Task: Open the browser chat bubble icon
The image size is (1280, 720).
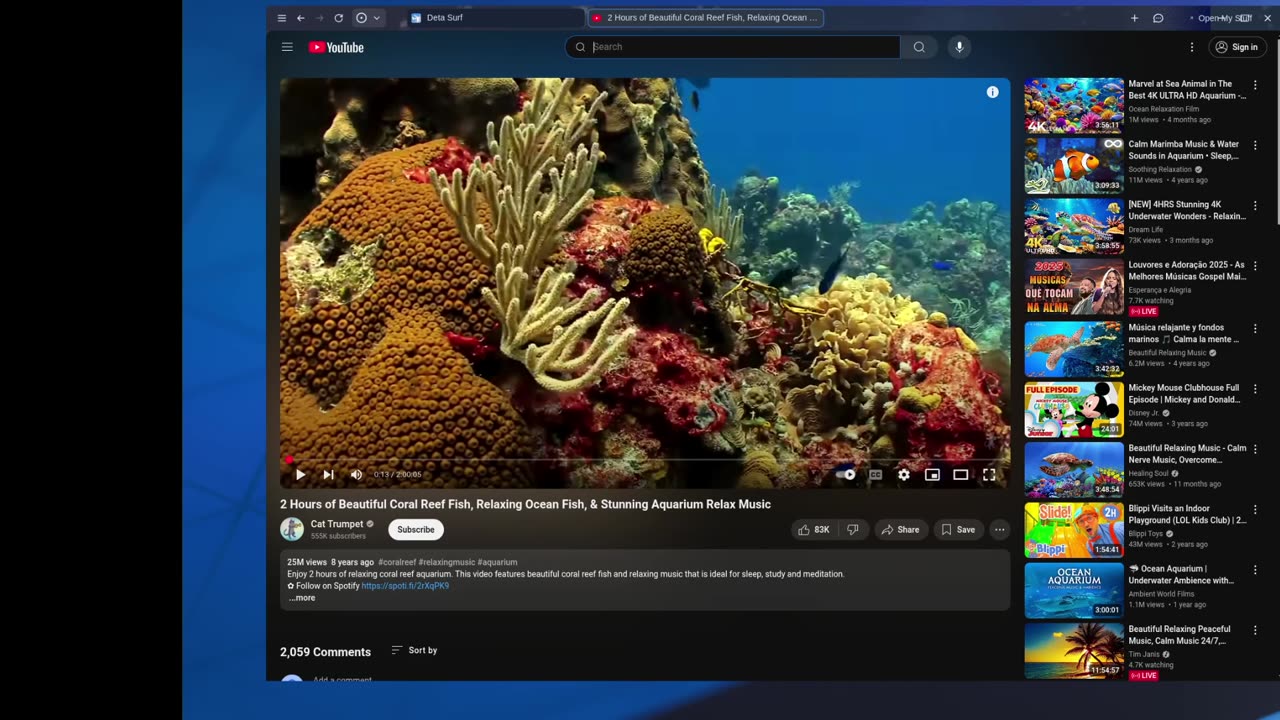Action: point(1158,18)
